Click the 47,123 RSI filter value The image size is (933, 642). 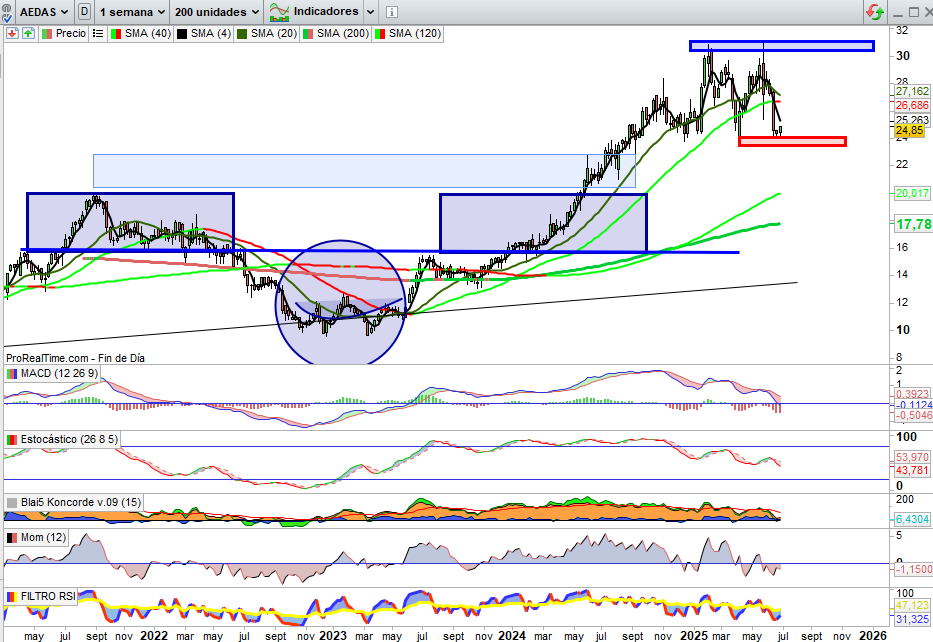(912, 605)
